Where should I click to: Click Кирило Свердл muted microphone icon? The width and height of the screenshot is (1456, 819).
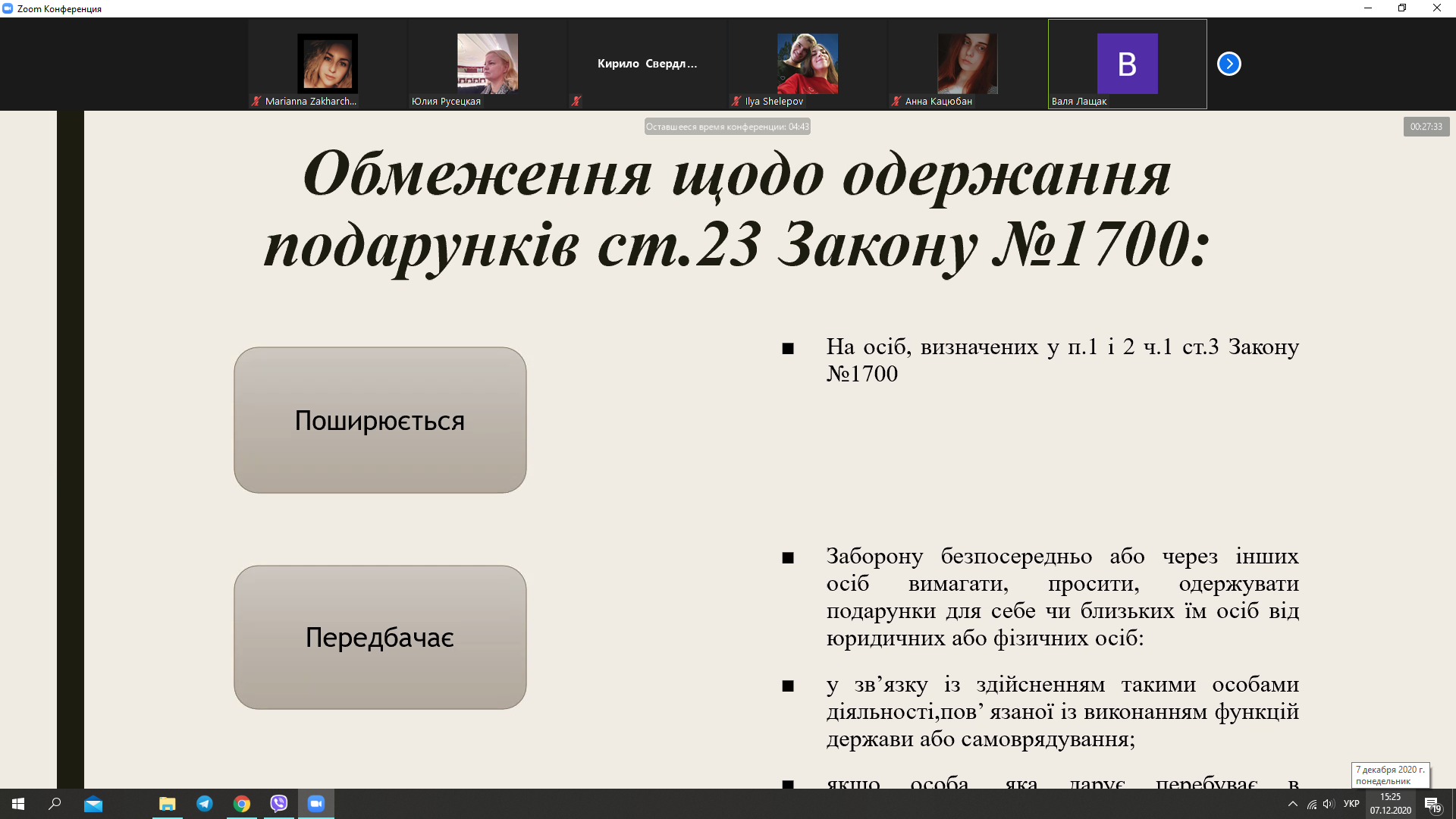pyautogui.click(x=576, y=101)
